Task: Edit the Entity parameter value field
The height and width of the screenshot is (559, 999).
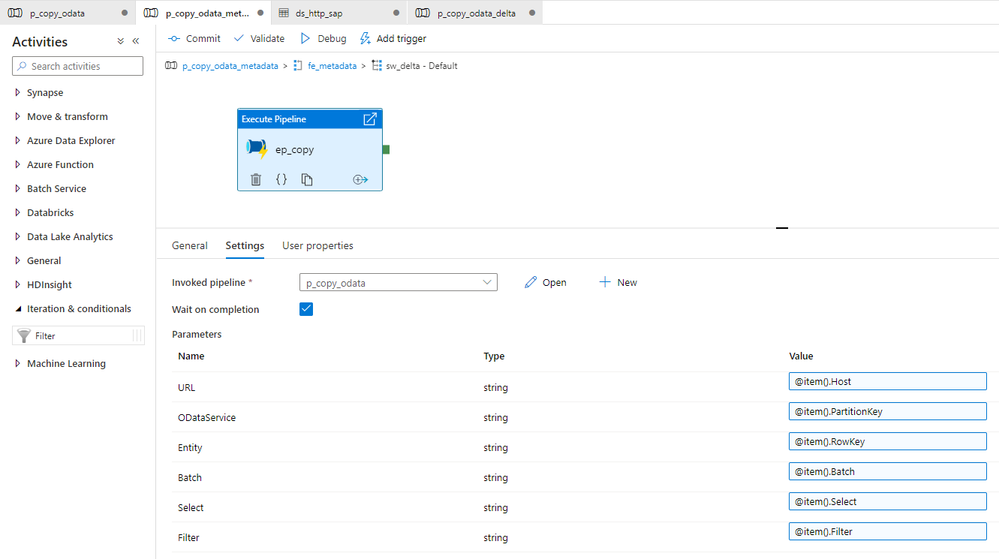Action: coord(888,441)
